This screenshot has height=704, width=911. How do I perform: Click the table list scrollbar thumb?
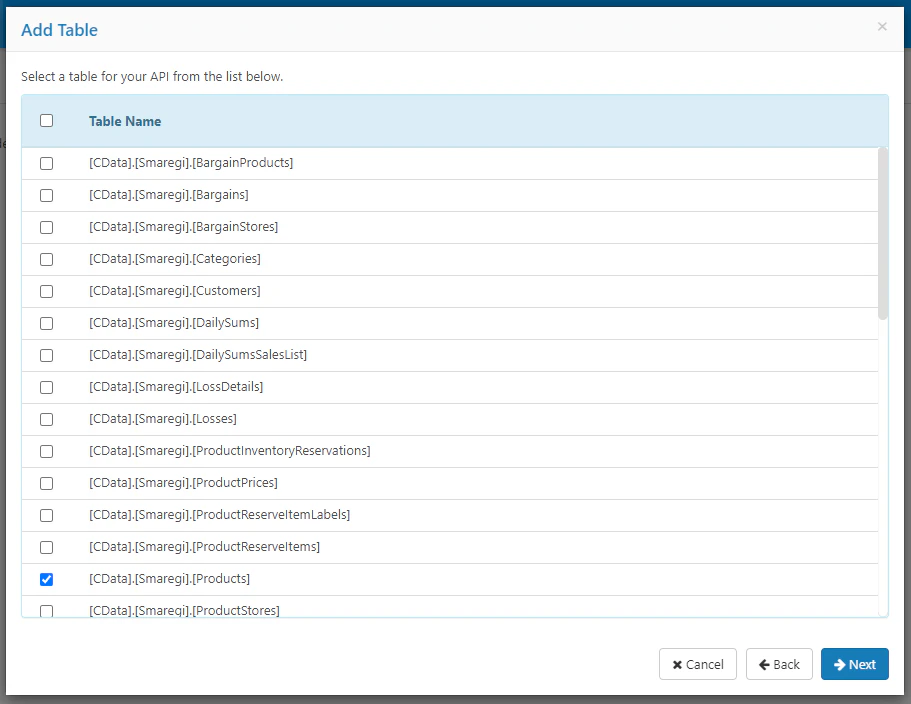(883, 234)
